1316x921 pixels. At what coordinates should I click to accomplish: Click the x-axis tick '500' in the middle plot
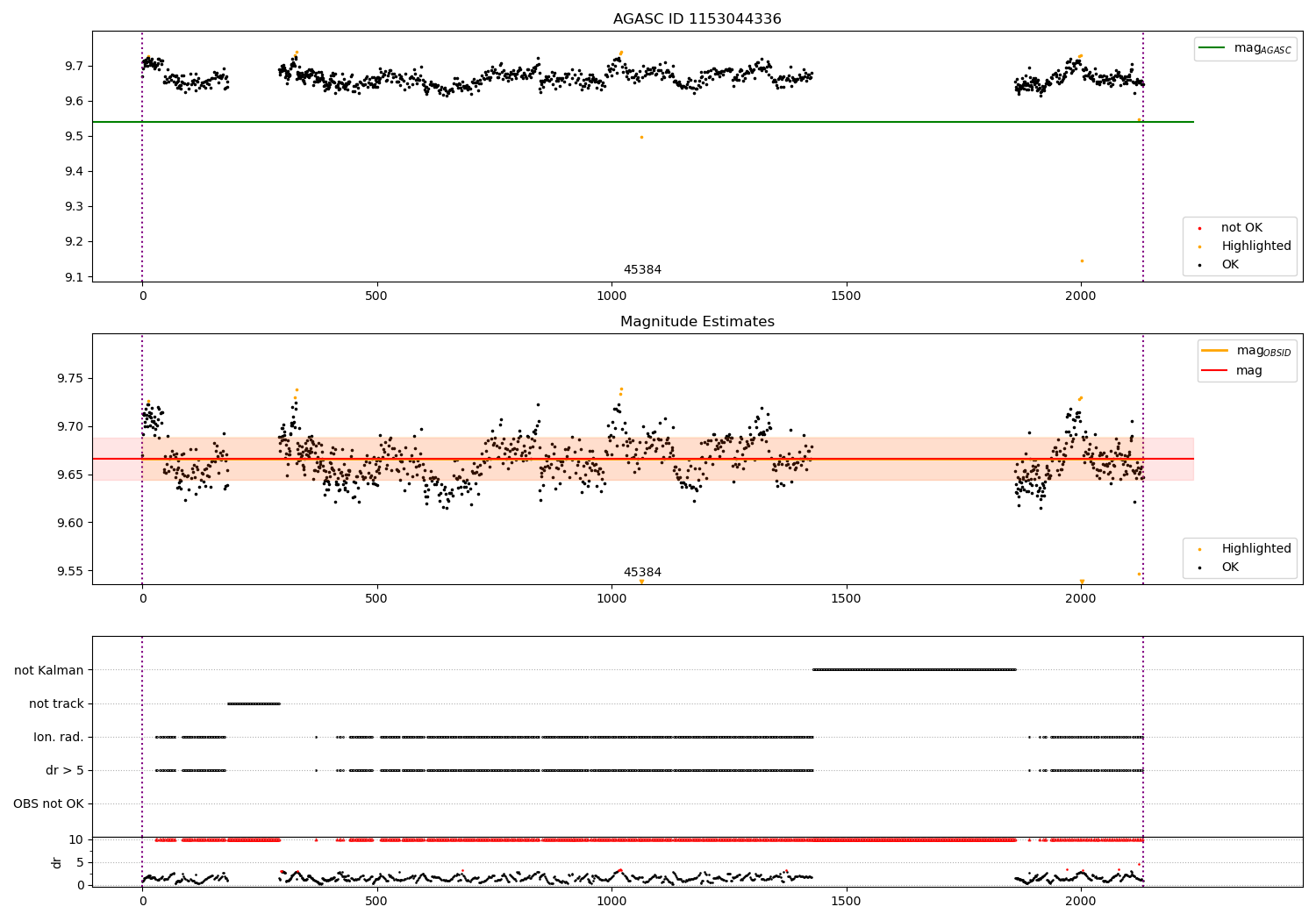[376, 599]
